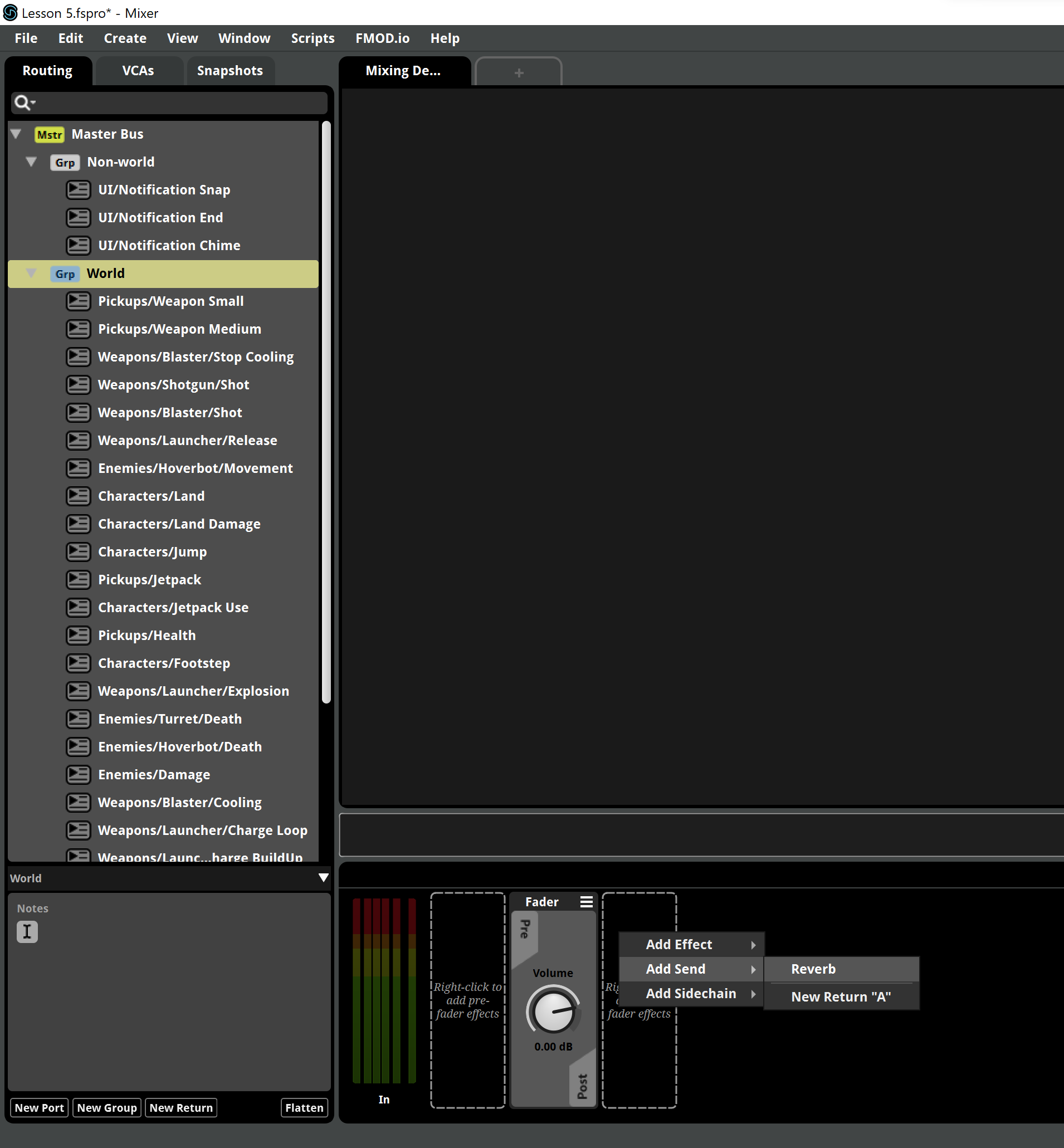Click the Mstr icon of Master Bus
The height and width of the screenshot is (1148, 1064).
point(50,135)
